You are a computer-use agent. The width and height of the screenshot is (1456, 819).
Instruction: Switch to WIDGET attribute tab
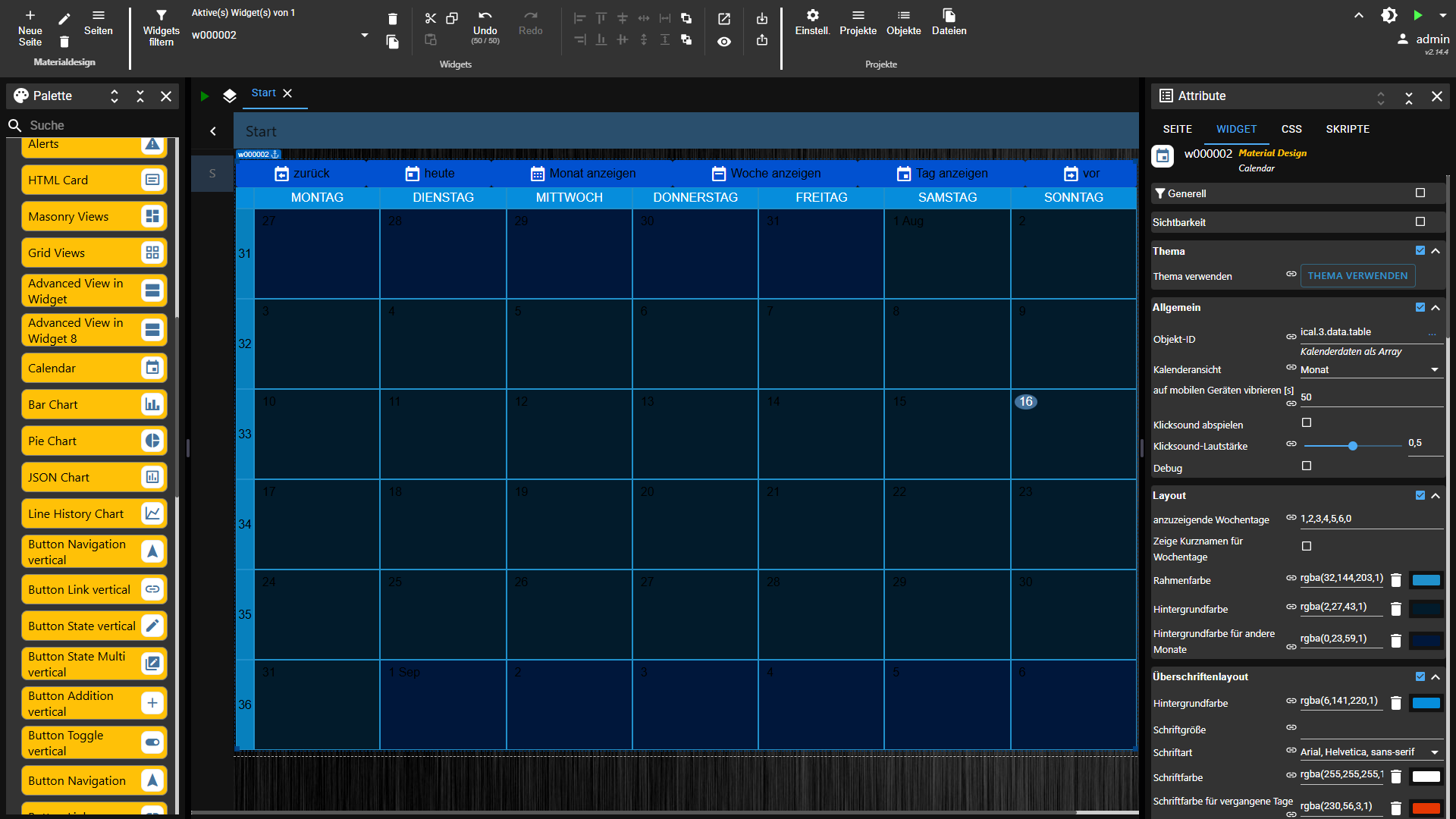coord(1237,129)
